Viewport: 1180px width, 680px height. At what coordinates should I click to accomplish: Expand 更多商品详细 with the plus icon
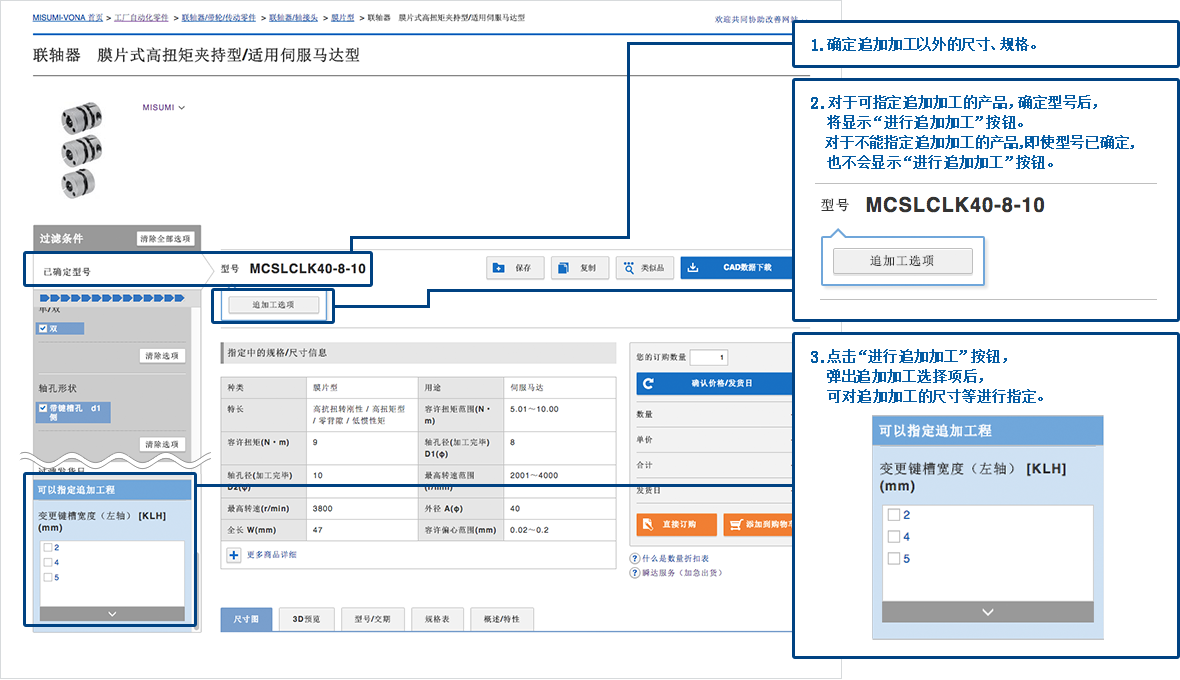(234, 555)
